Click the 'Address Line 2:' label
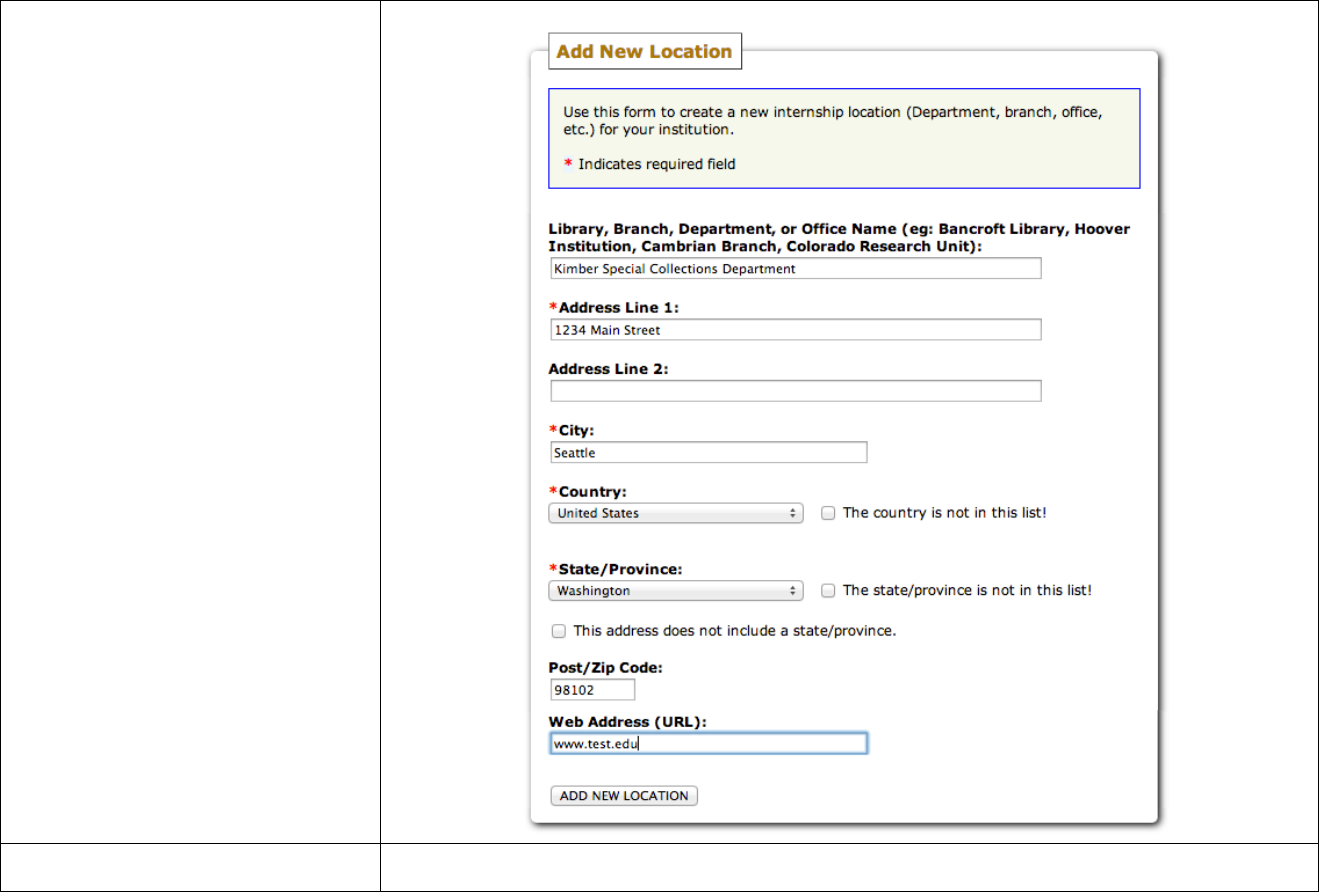The width and height of the screenshot is (1319, 892). 609,369
